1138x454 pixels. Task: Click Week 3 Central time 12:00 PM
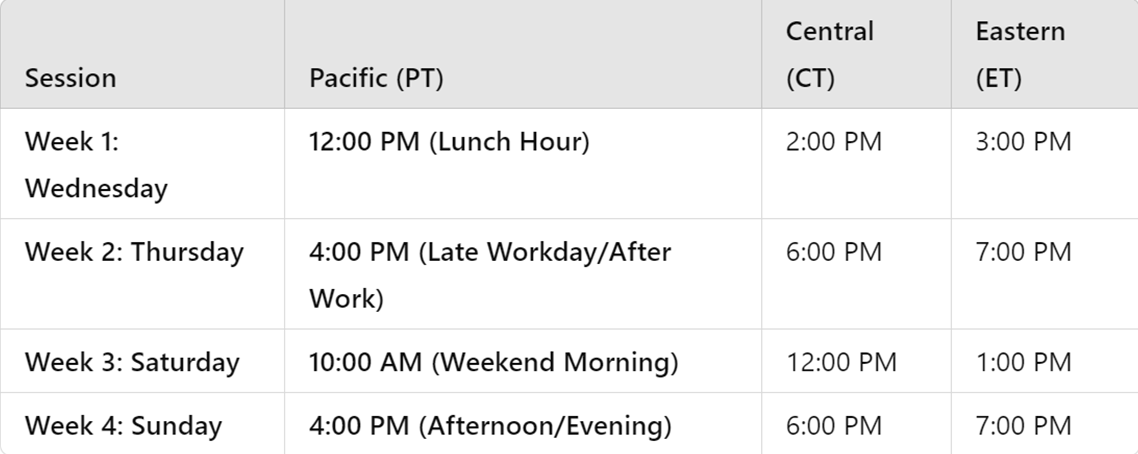841,362
